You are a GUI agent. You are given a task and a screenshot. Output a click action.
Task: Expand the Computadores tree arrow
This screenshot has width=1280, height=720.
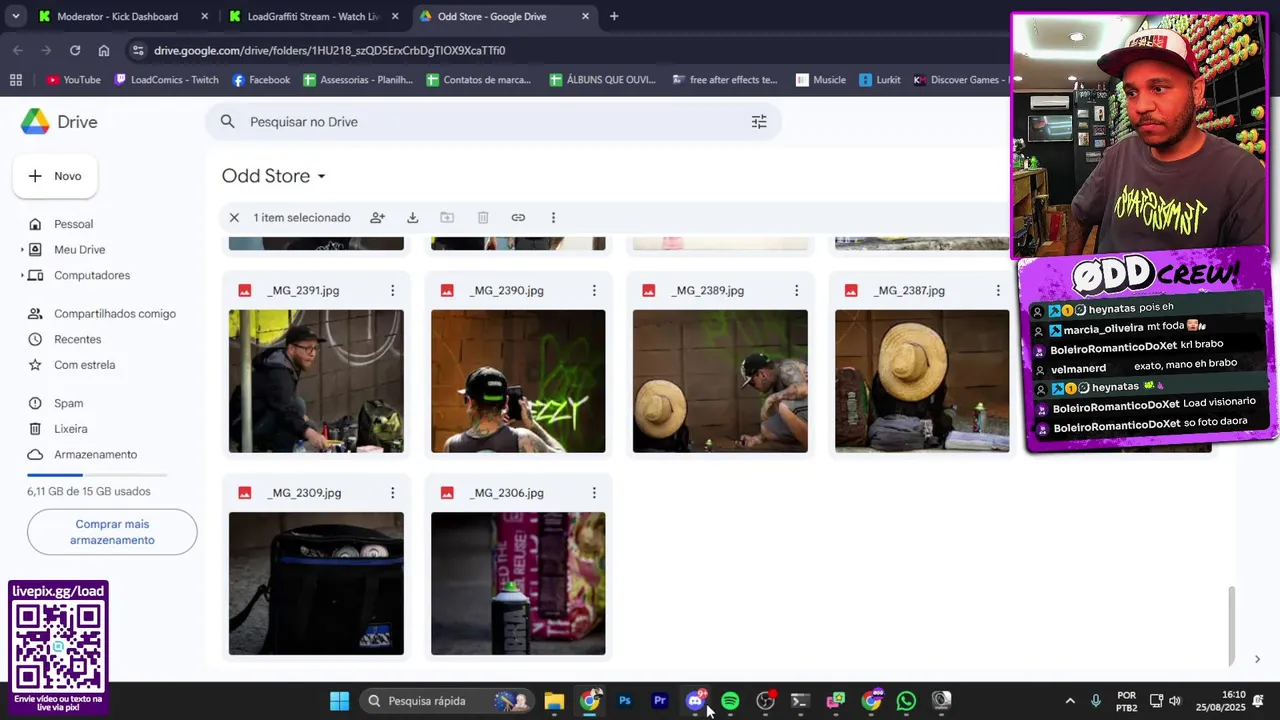22,275
